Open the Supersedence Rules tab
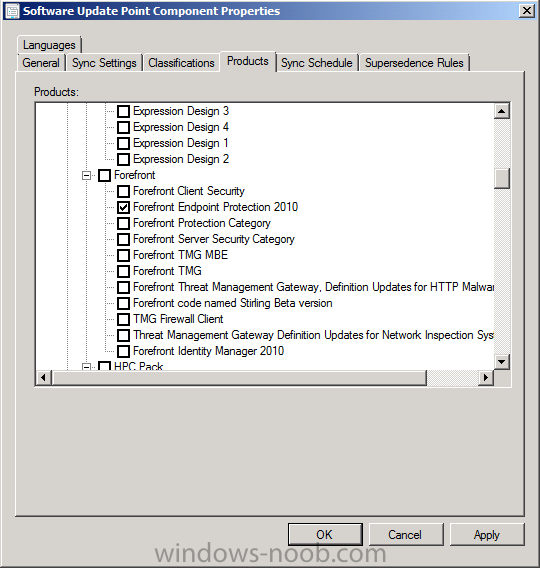 click(414, 63)
